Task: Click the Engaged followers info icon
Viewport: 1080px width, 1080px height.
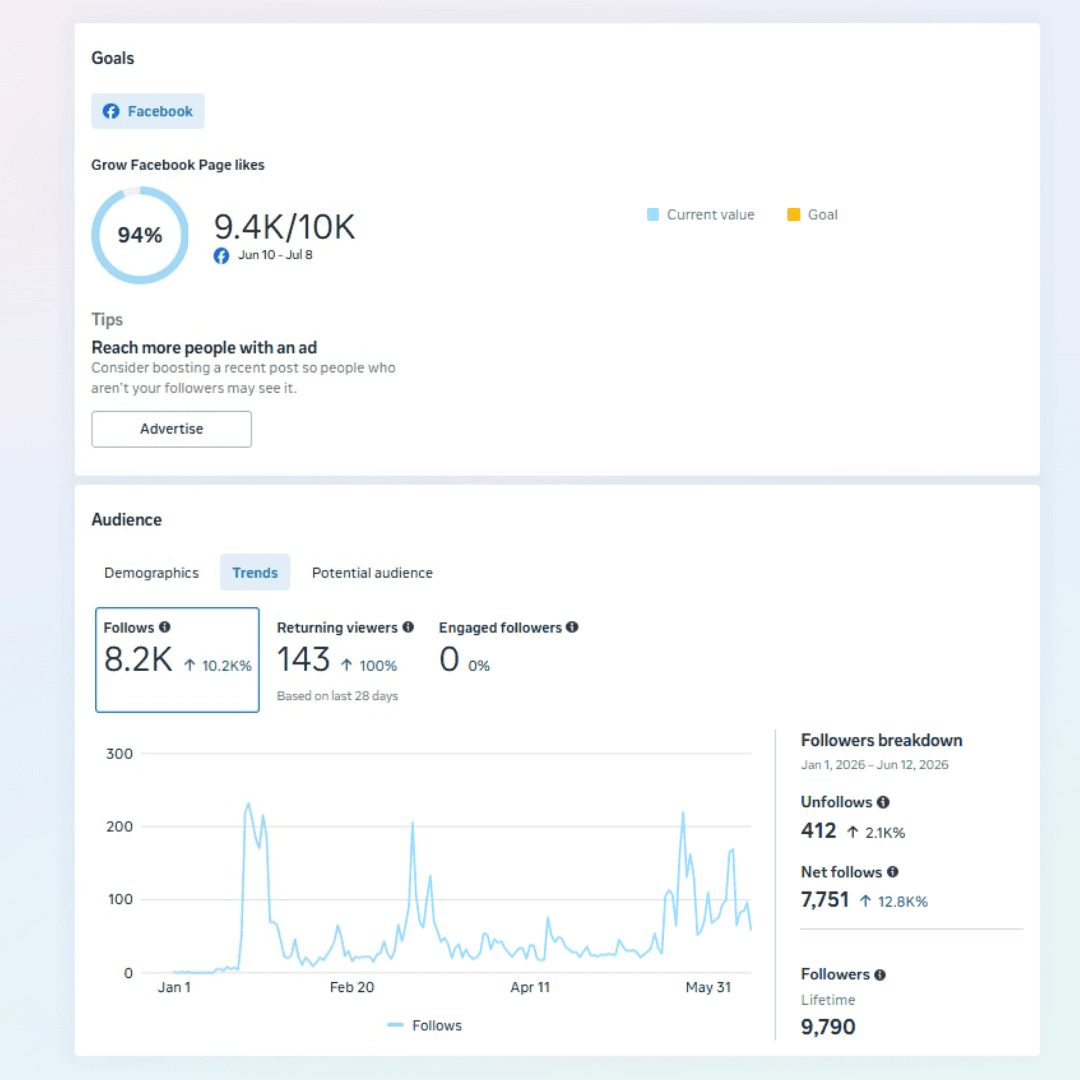Action: (572, 627)
